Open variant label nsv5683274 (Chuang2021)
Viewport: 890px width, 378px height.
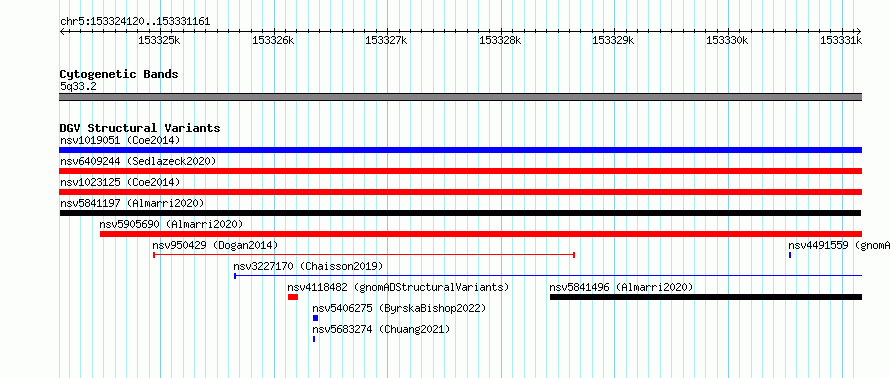click(x=381, y=329)
